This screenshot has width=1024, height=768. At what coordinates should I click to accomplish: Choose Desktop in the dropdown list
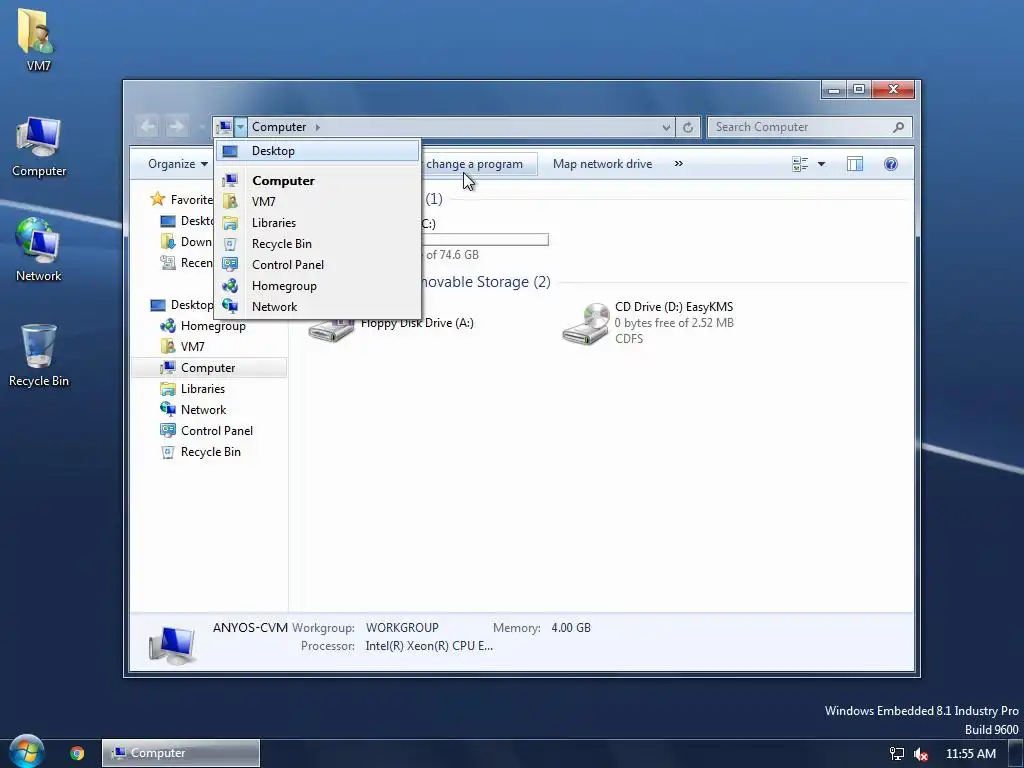318,151
